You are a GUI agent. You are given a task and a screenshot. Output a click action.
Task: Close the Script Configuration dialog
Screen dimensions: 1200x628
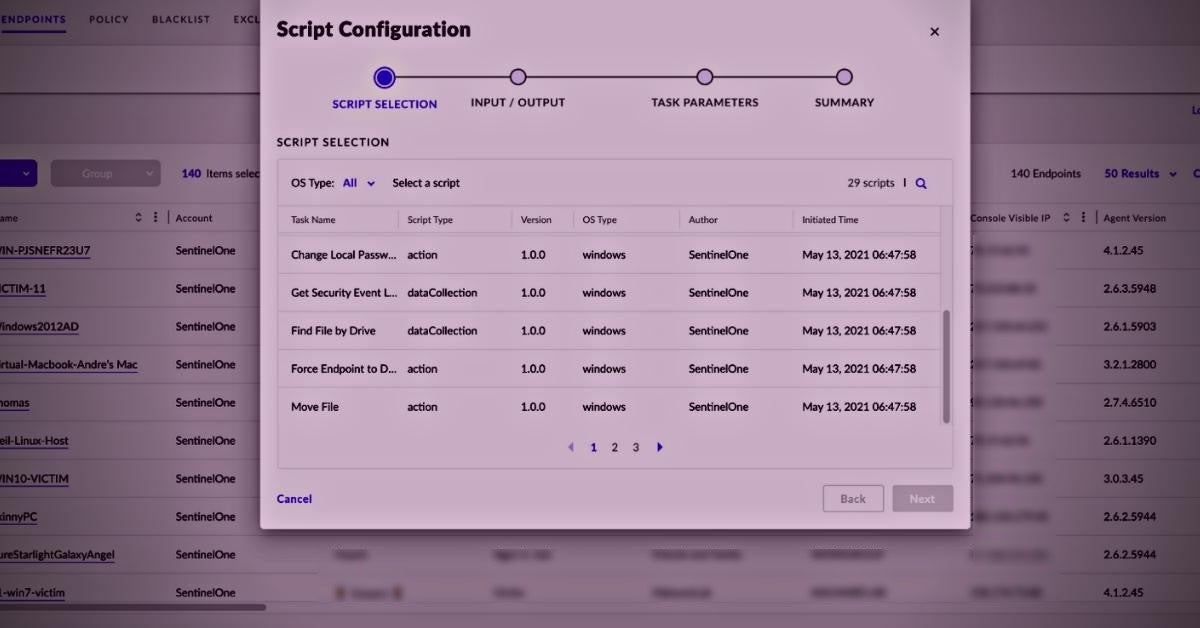coord(934,32)
